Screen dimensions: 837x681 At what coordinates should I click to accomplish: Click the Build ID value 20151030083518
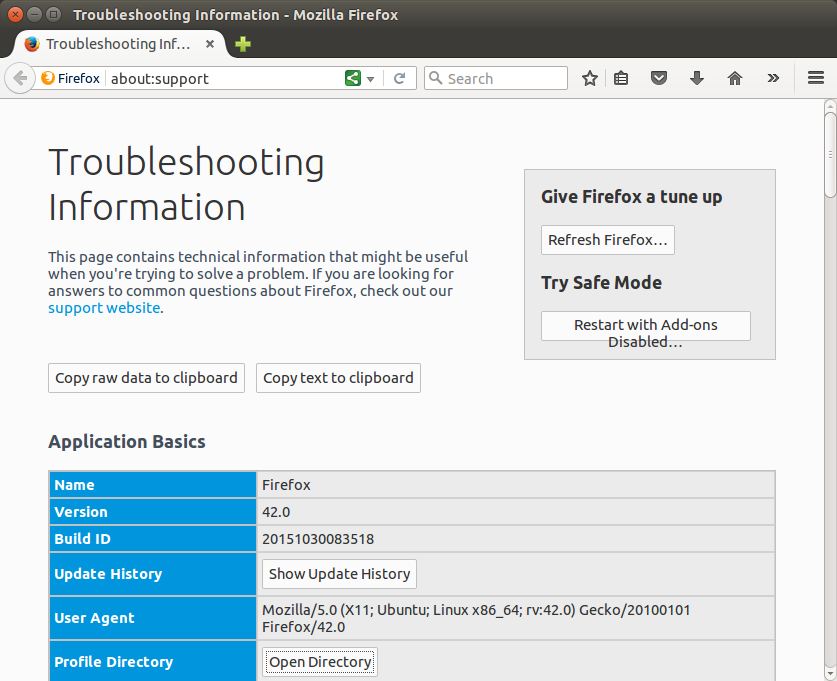pos(318,539)
